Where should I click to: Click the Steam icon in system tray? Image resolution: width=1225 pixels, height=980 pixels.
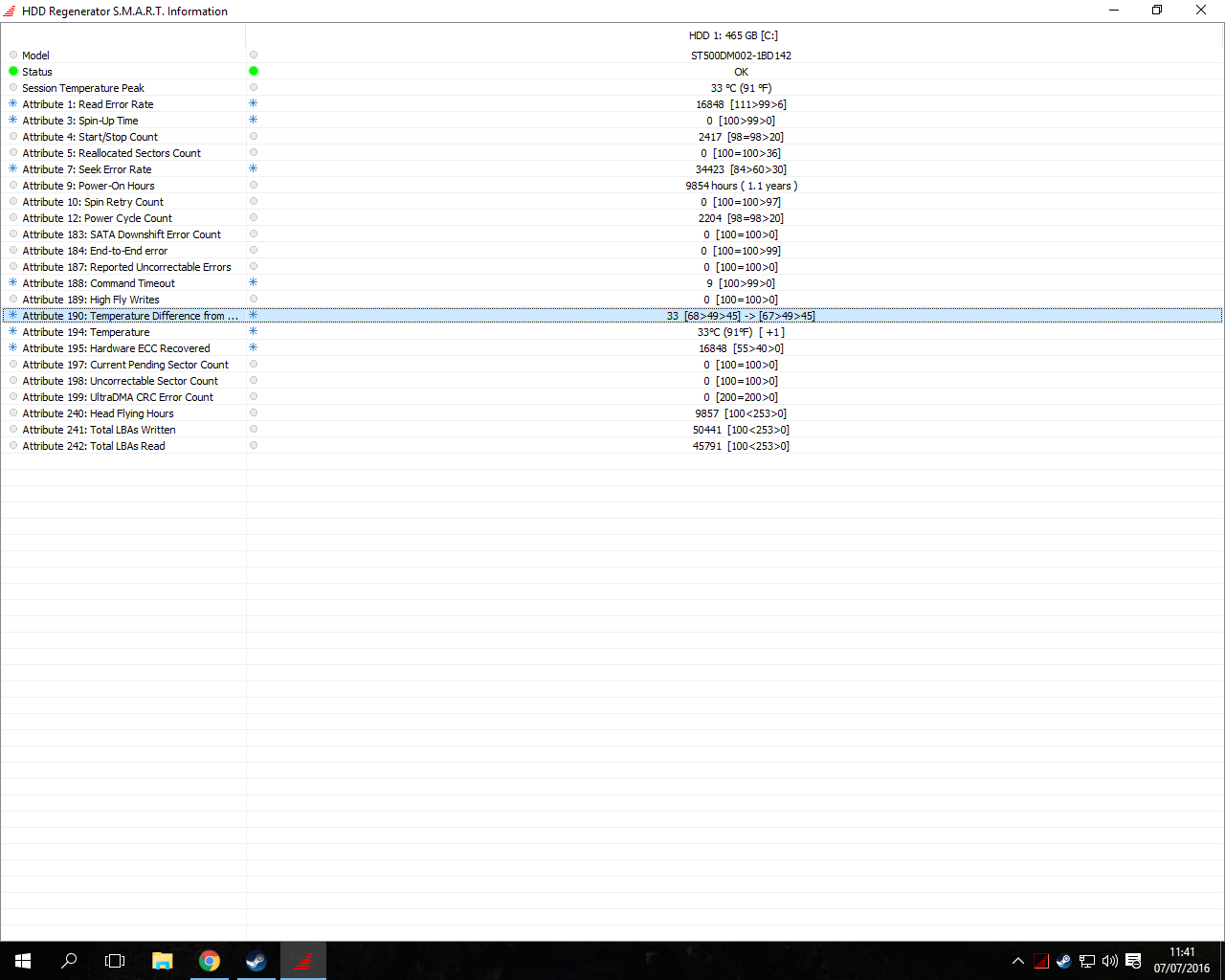(1064, 961)
